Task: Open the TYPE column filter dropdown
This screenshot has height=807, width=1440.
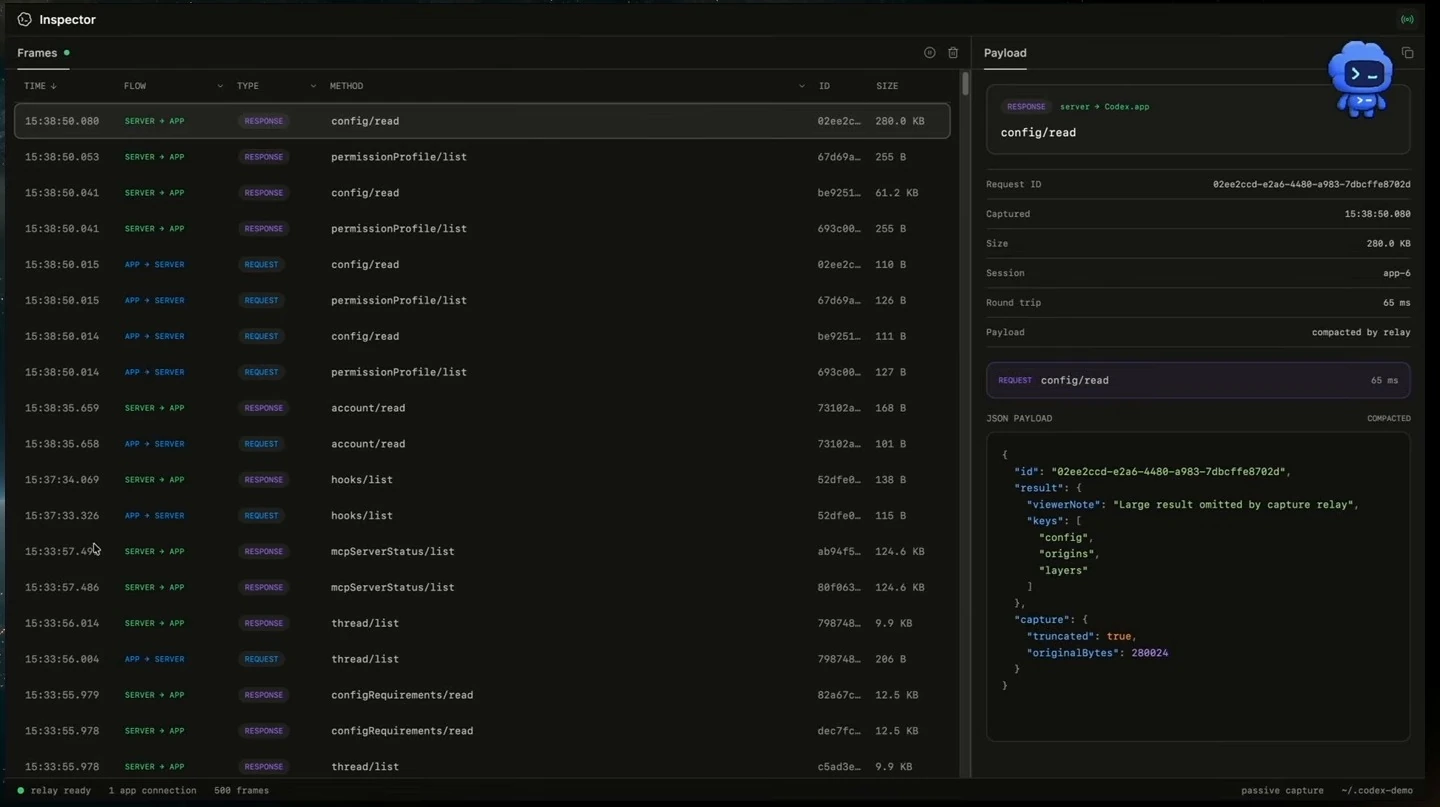Action: pyautogui.click(x=313, y=86)
